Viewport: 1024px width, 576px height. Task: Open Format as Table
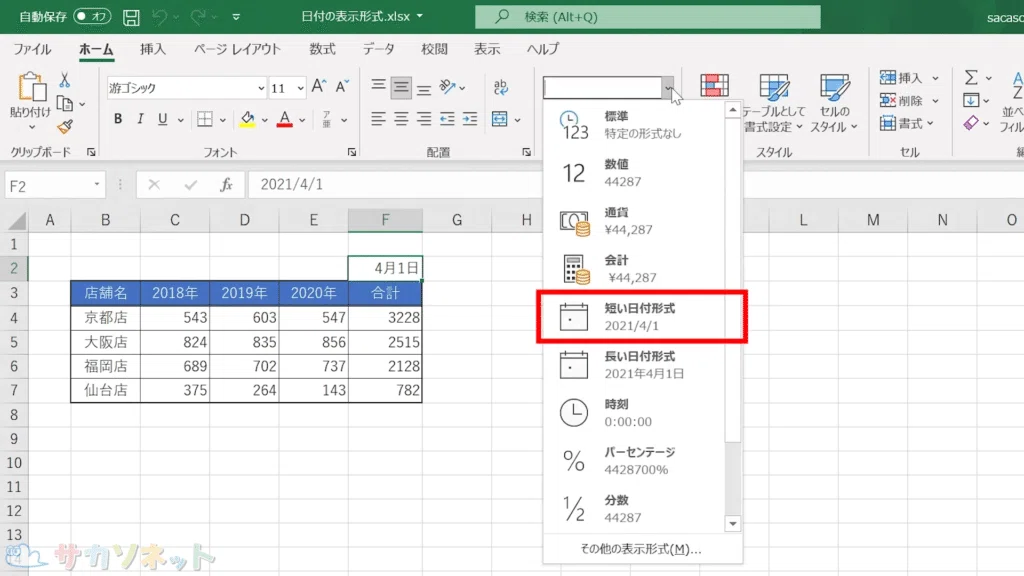click(774, 103)
